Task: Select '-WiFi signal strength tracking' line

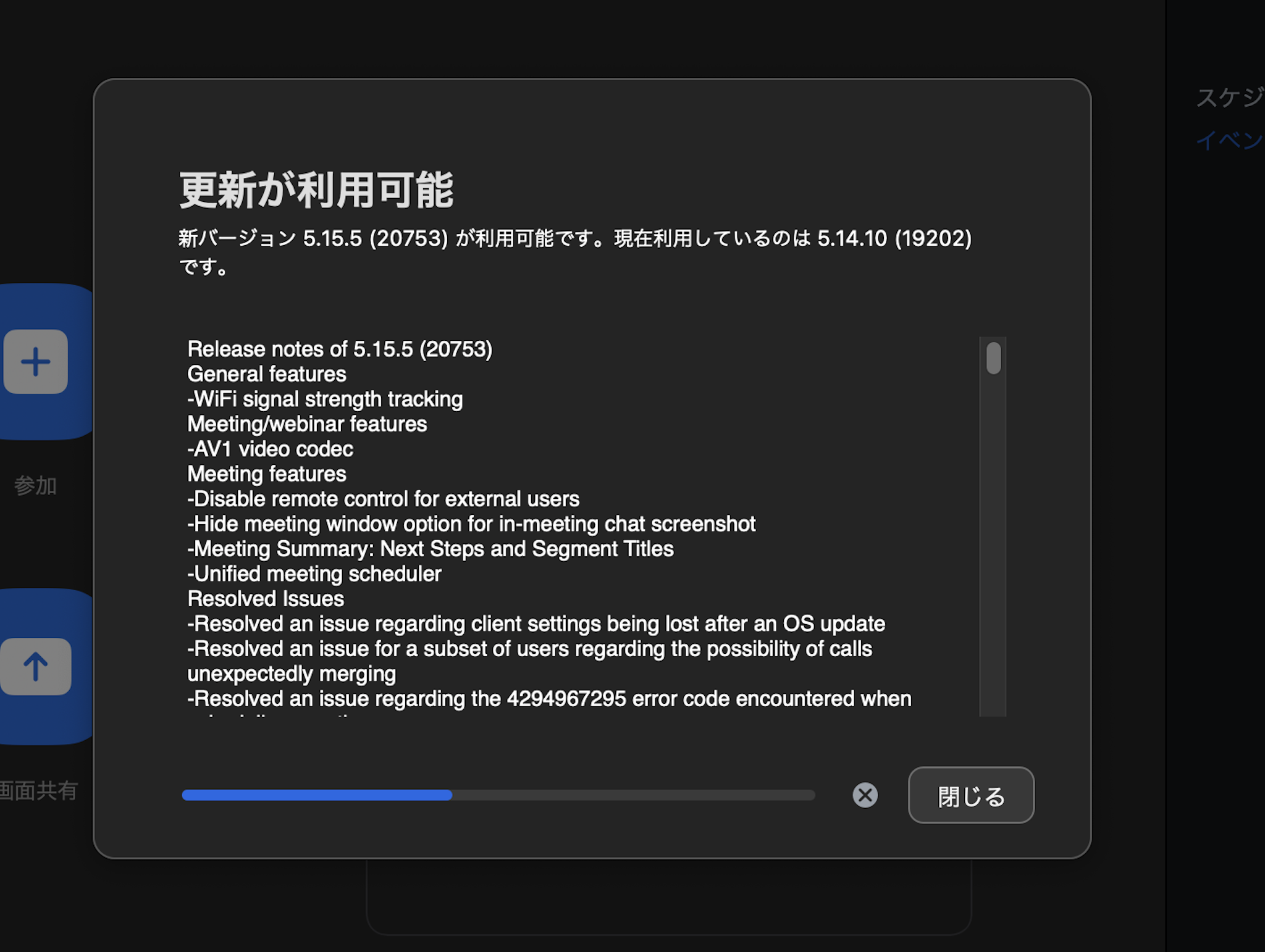Action: [325, 399]
